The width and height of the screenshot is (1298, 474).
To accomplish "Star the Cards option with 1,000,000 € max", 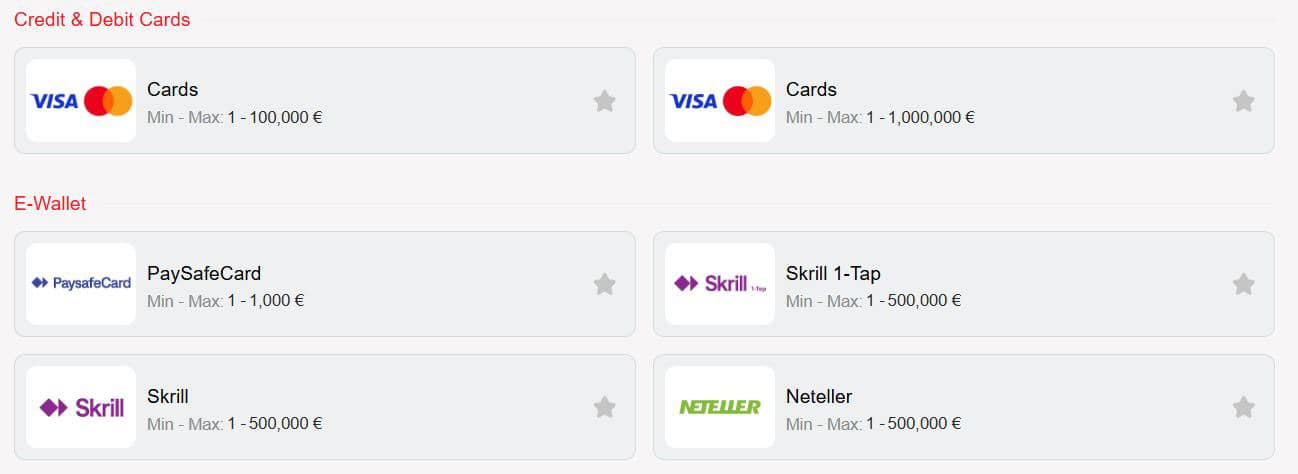I will (1243, 101).
